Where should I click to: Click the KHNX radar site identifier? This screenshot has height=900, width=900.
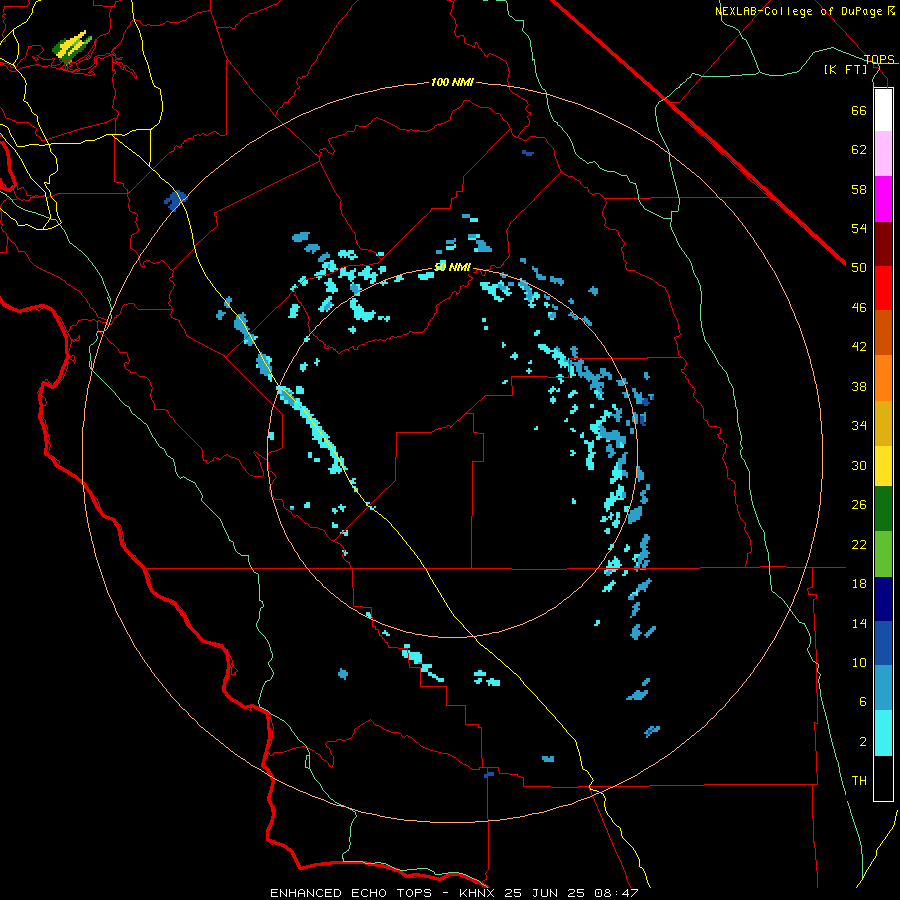pos(479,893)
